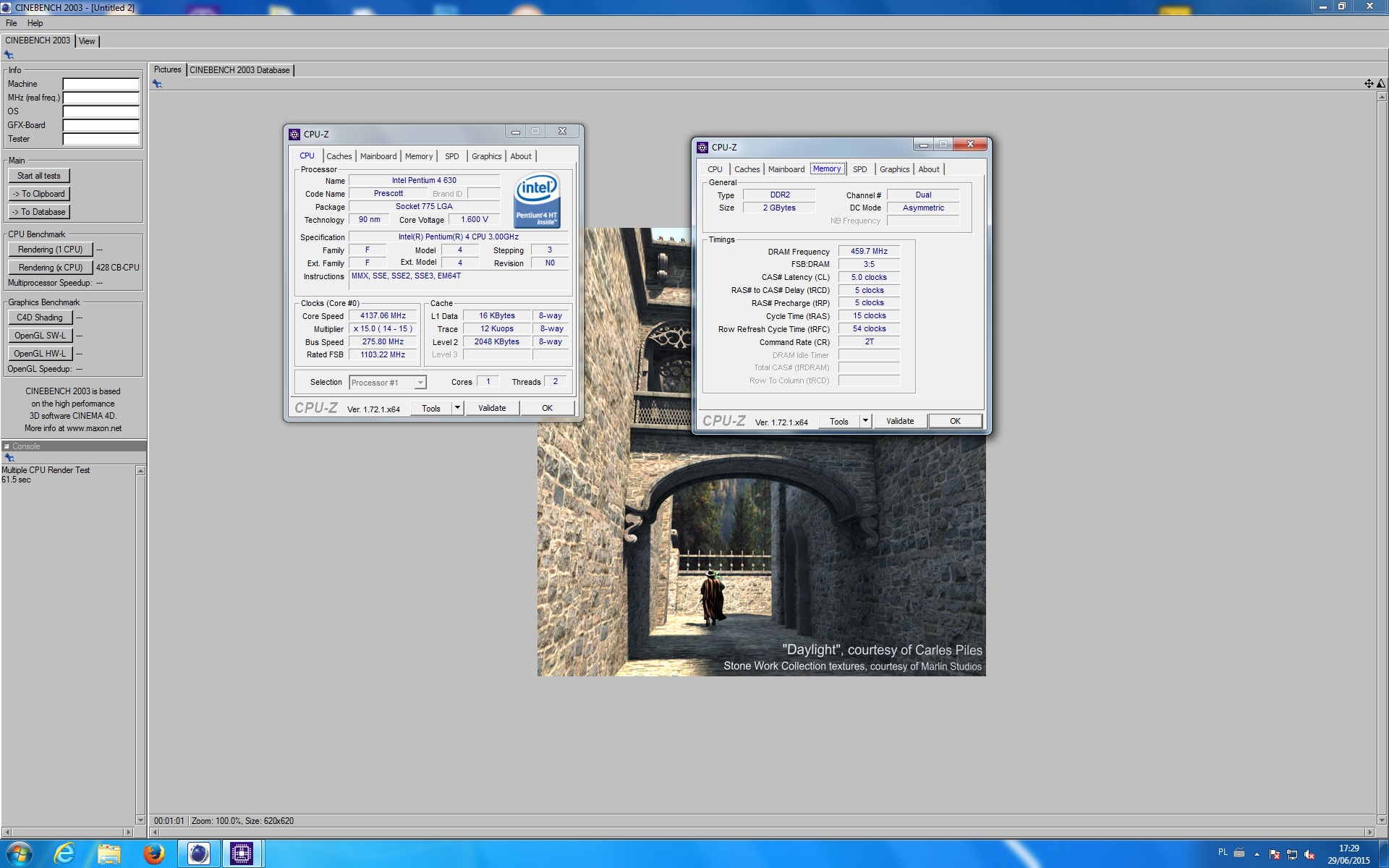Image resolution: width=1389 pixels, height=868 pixels.
Task: Open the File menu
Action: [12, 23]
